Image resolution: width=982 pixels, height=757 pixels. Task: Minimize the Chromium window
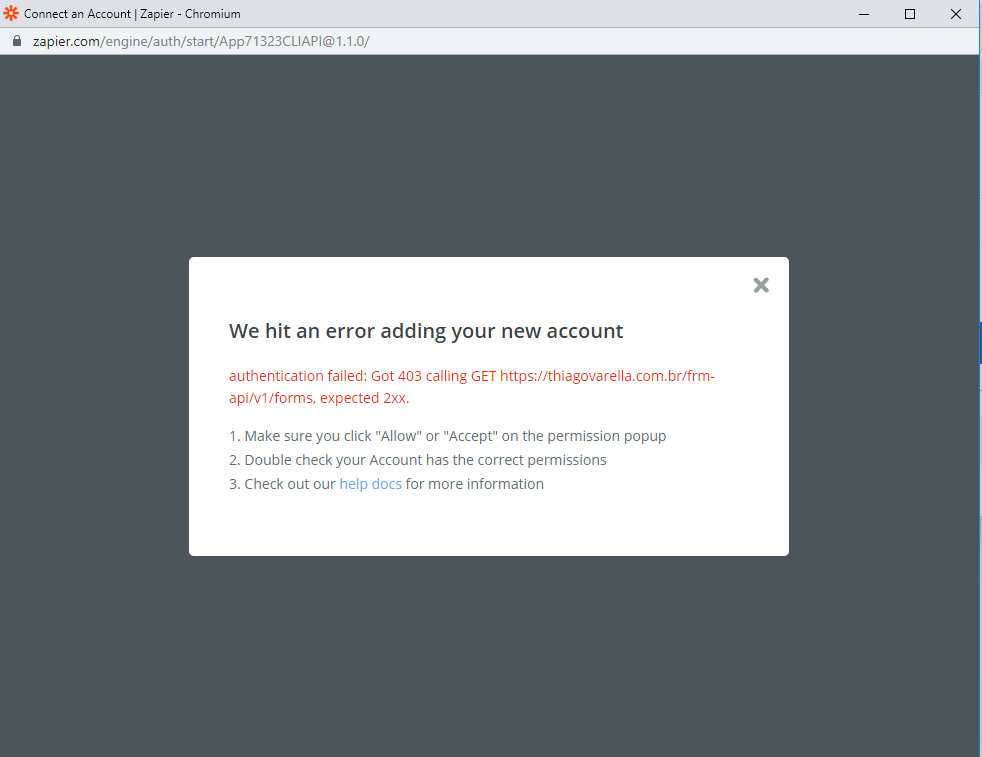coord(864,14)
